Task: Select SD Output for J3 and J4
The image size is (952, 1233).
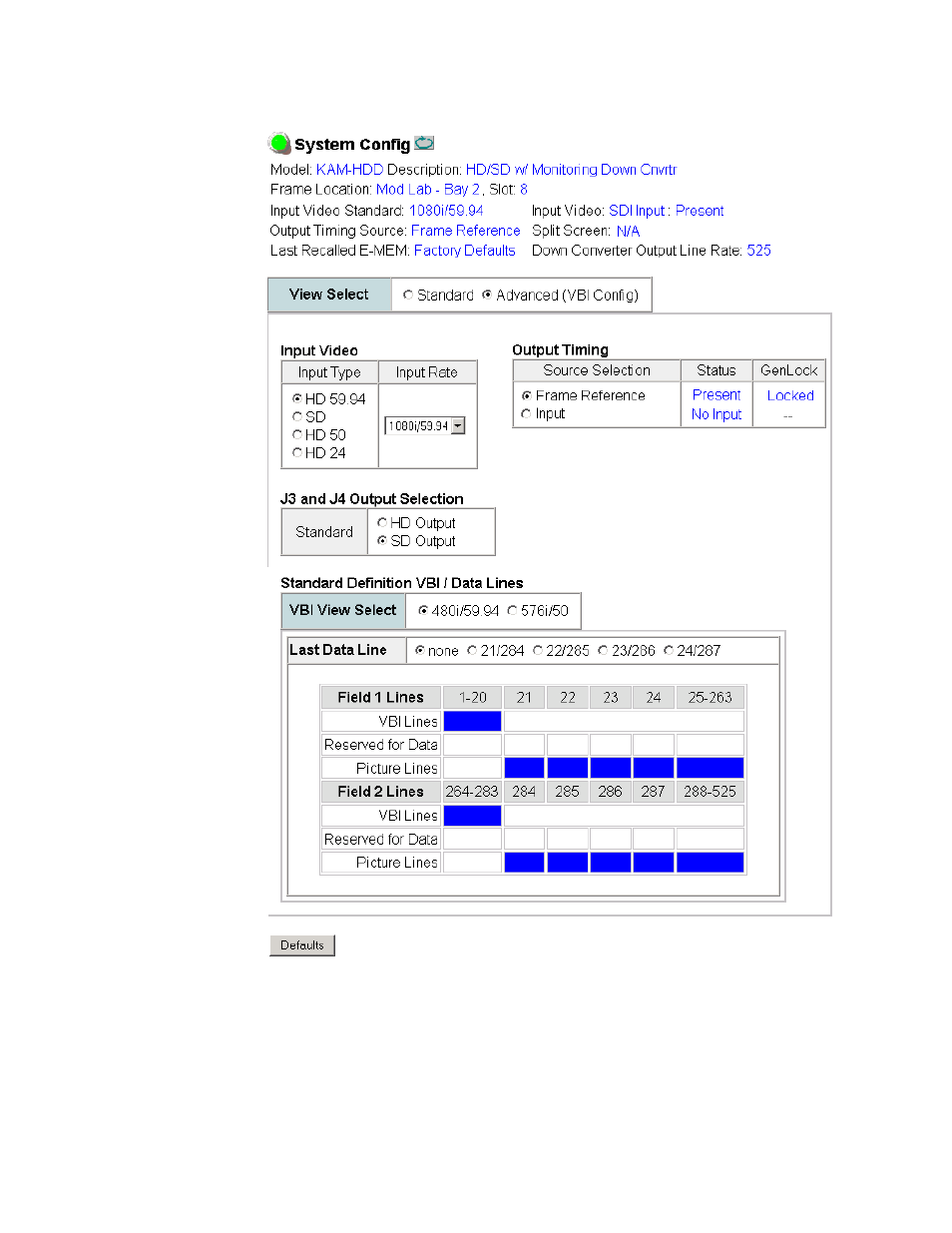Action: pos(382,540)
